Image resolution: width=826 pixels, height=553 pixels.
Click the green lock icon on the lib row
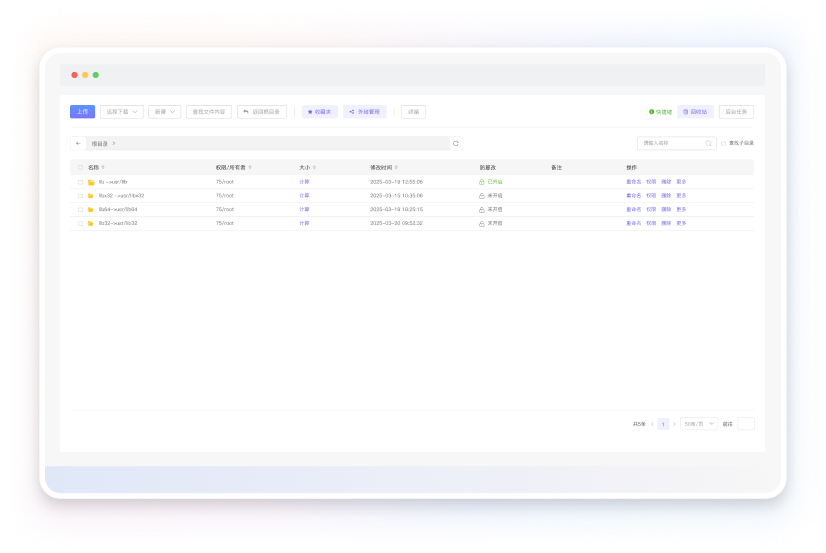(482, 182)
